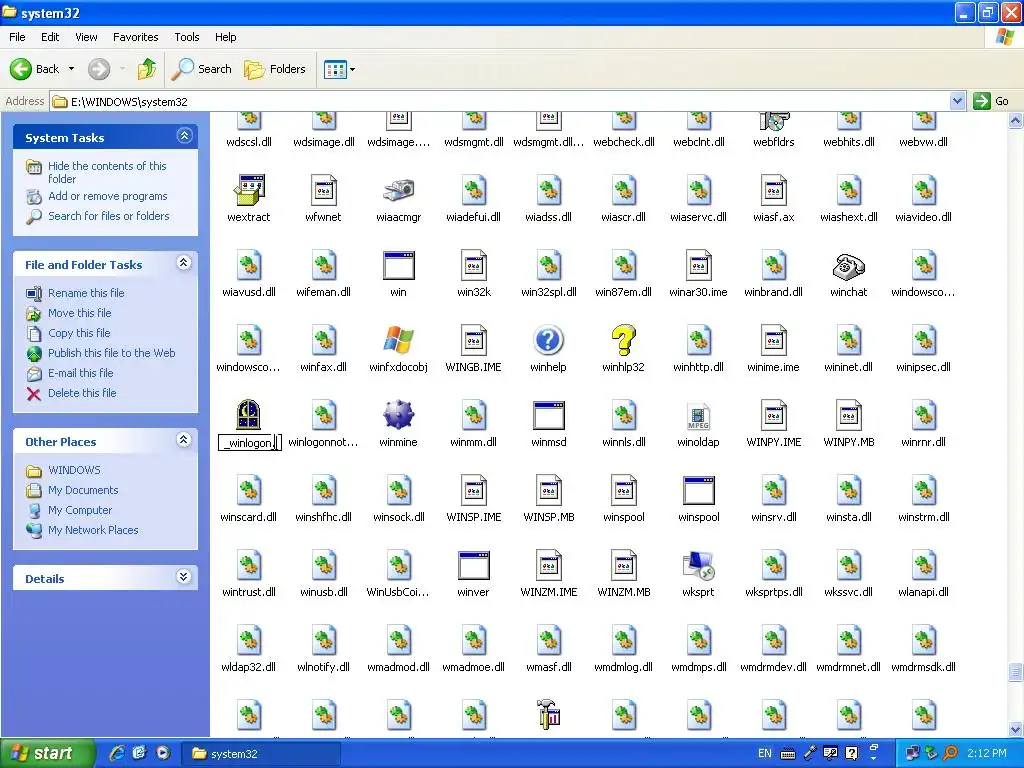This screenshot has height=768, width=1024.
Task: Expand the Address bar dropdown
Action: (957, 101)
